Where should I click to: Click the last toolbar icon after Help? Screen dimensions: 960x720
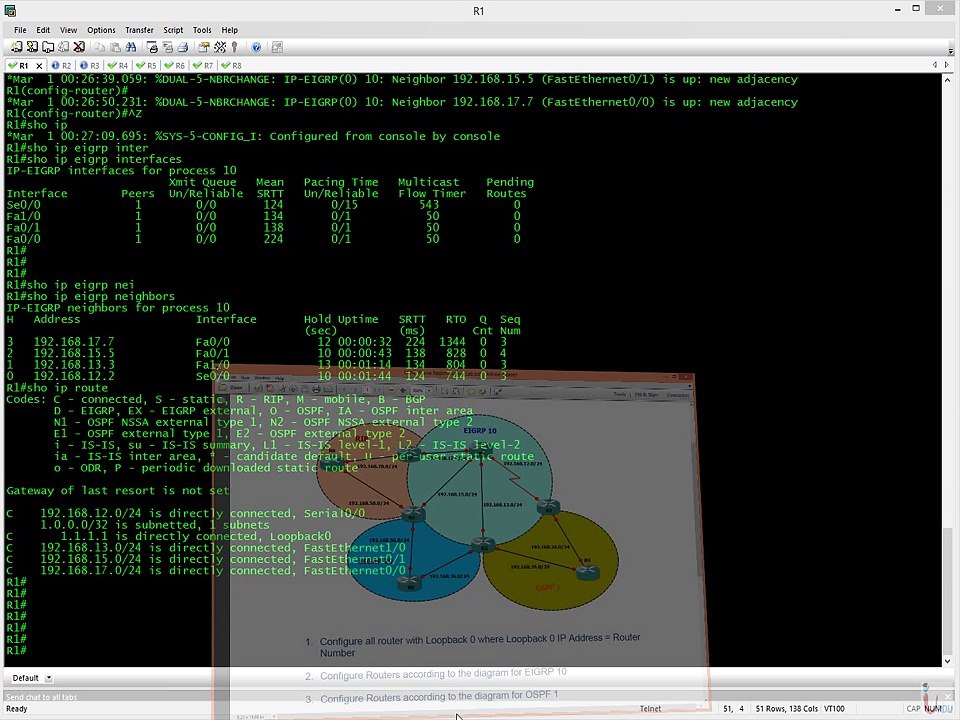[277, 47]
